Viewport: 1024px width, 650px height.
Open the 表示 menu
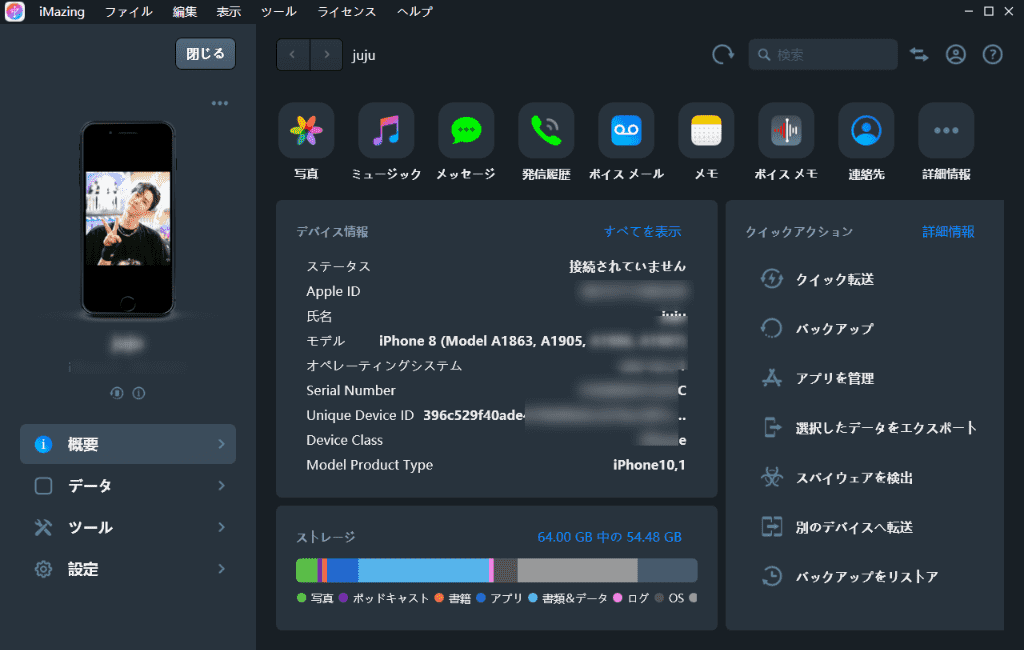(x=229, y=12)
